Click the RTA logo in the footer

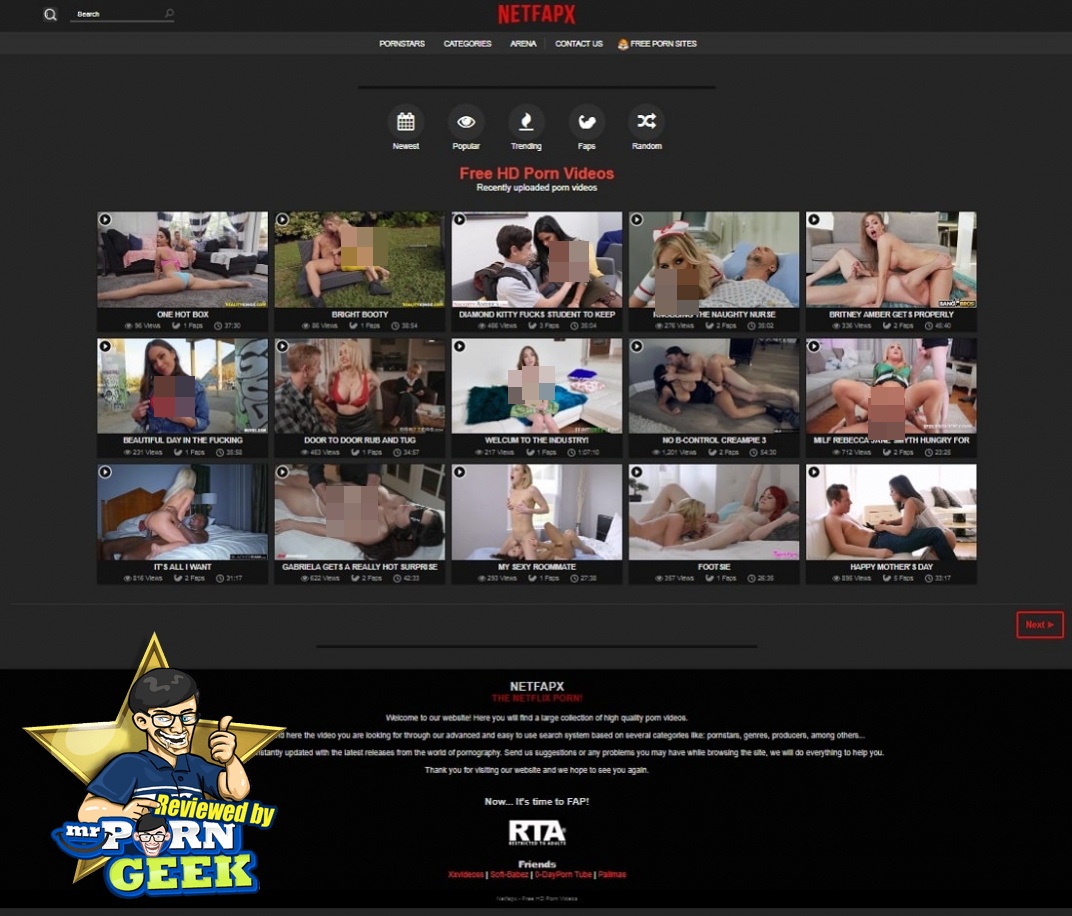click(x=537, y=833)
